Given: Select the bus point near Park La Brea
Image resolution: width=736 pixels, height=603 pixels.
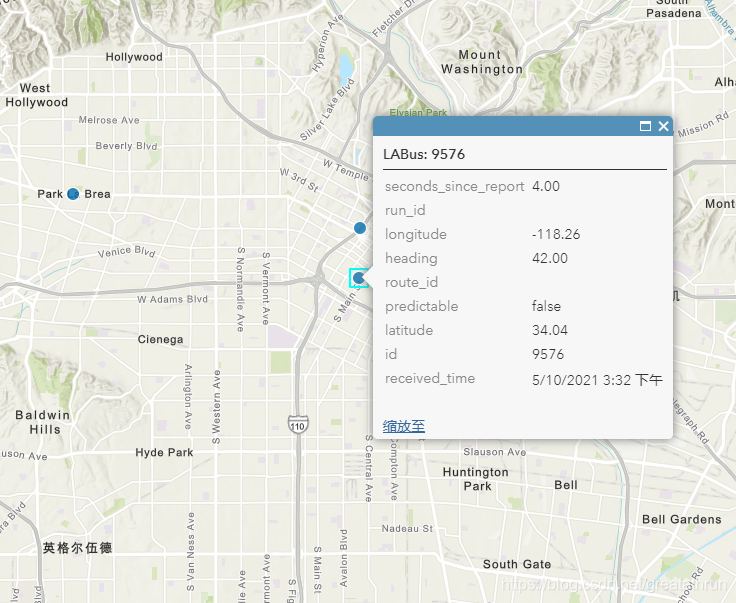Looking at the screenshot, I should click(73, 194).
